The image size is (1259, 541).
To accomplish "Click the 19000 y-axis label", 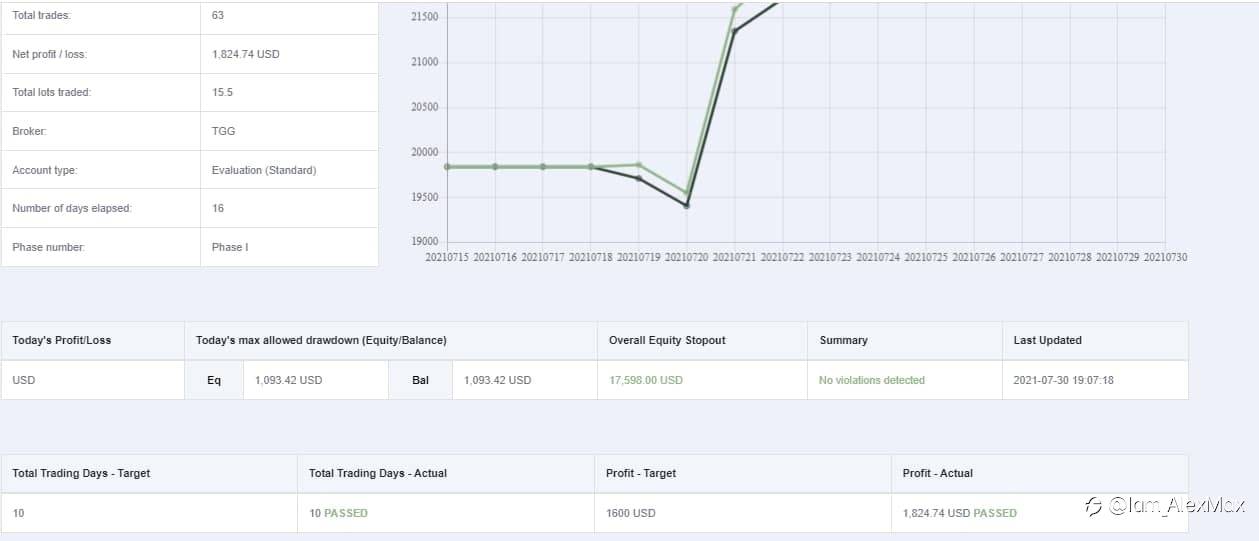I will tap(425, 241).
